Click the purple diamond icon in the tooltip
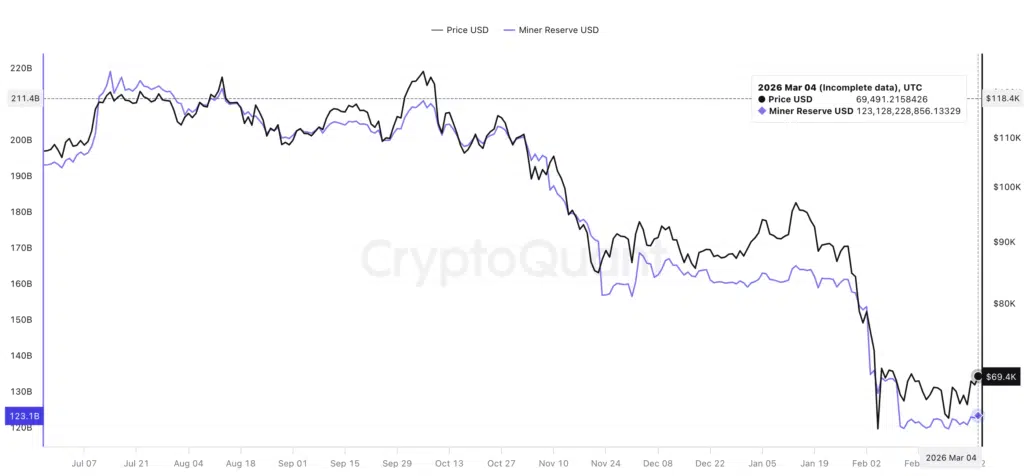Image resolution: width=1024 pixels, height=476 pixels. point(762,111)
